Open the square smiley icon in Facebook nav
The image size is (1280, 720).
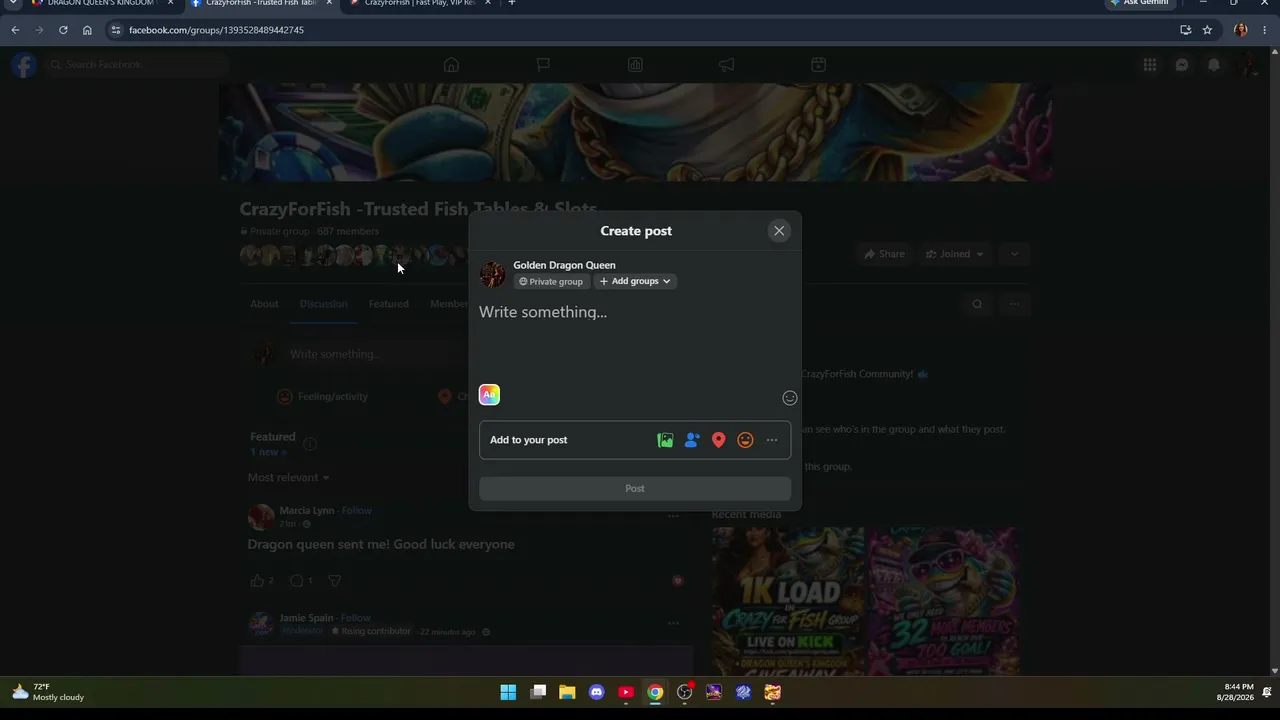pos(818,65)
